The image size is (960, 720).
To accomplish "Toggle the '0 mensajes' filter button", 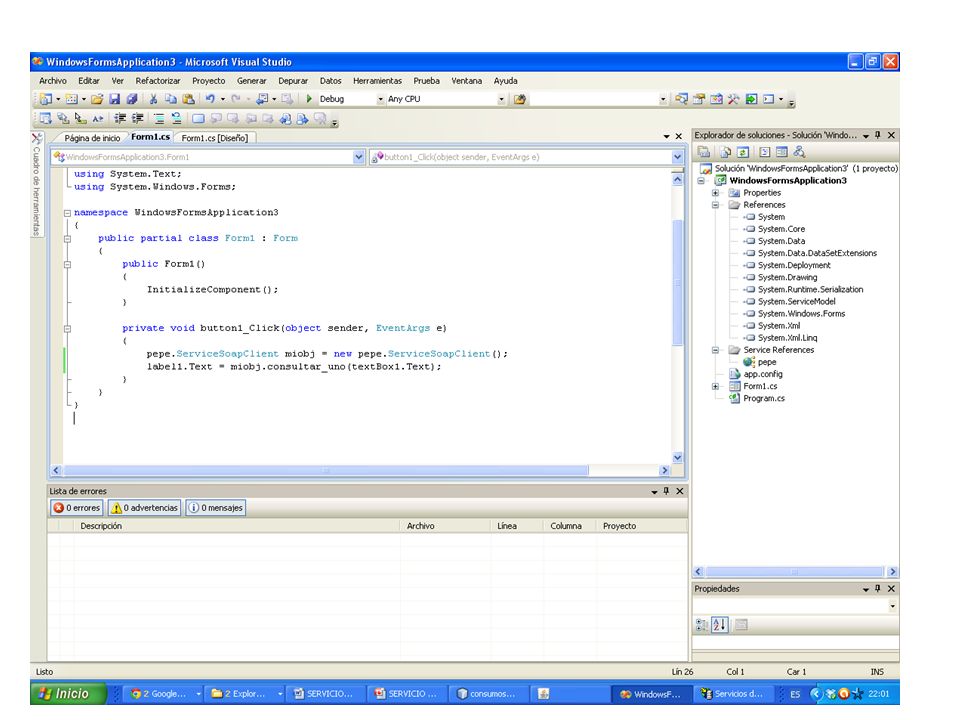I will 216,508.
